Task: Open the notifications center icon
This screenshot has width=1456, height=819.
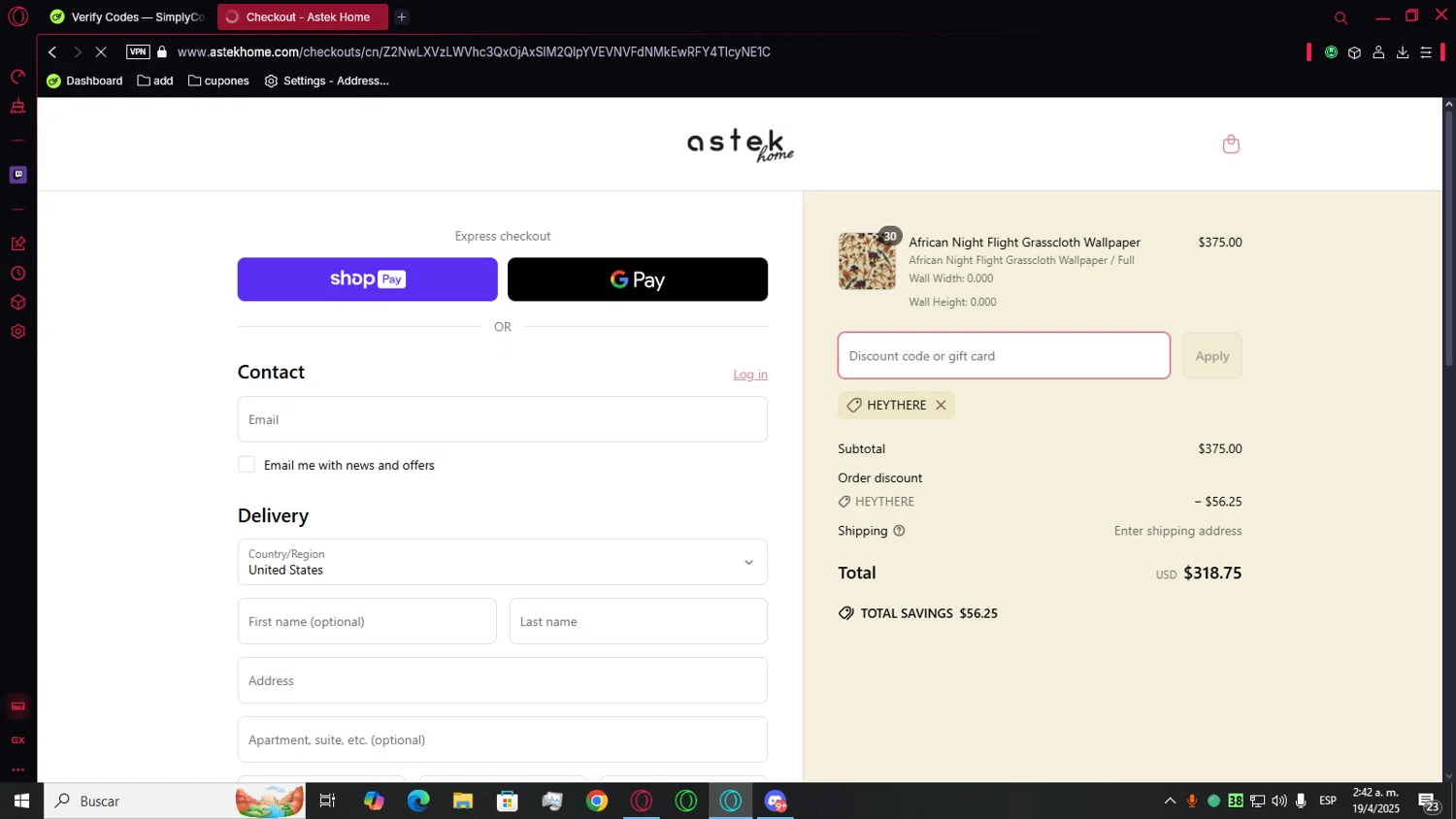Action: point(1429,802)
